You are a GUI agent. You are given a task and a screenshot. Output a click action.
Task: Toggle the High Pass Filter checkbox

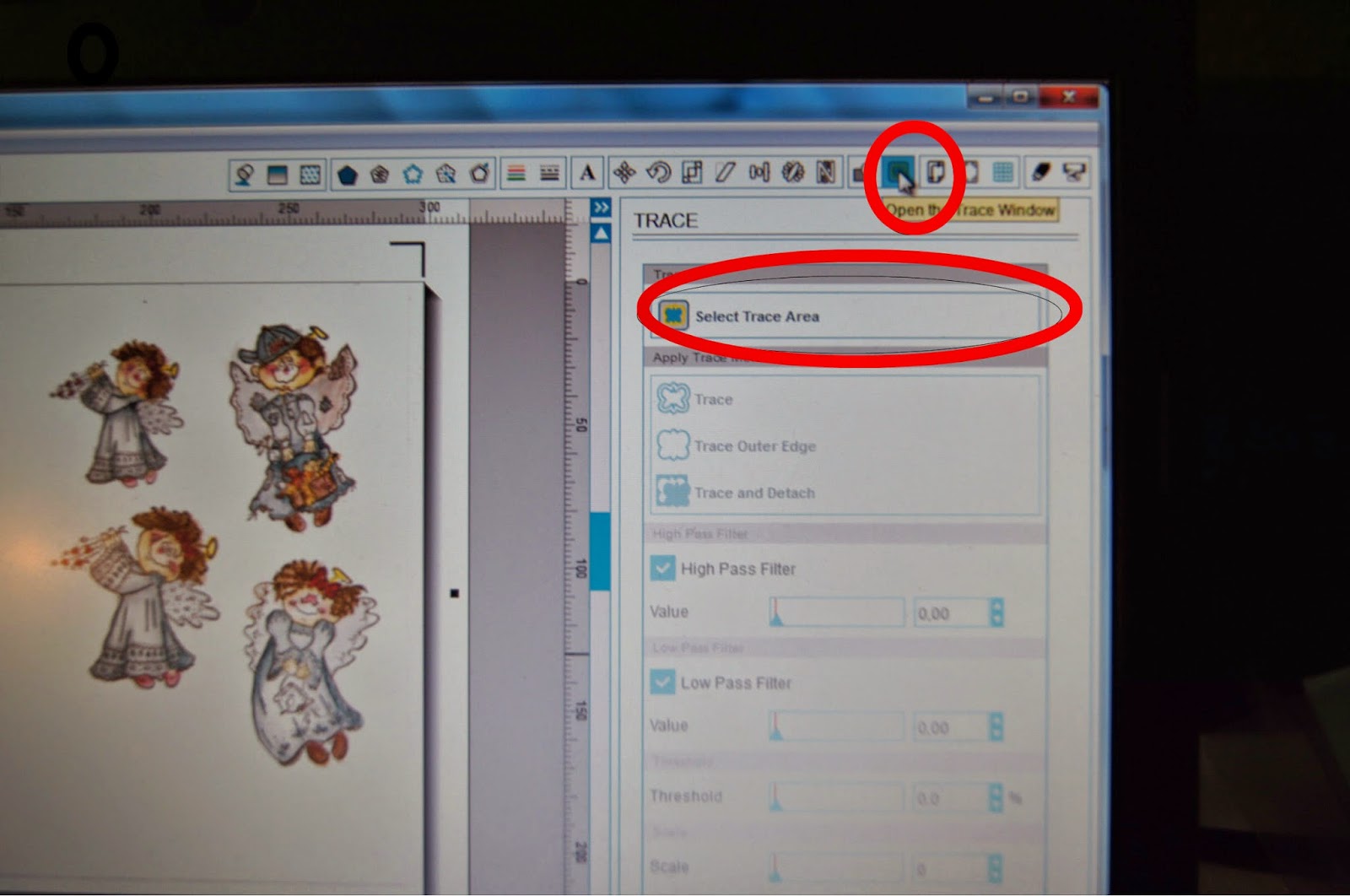(x=662, y=569)
